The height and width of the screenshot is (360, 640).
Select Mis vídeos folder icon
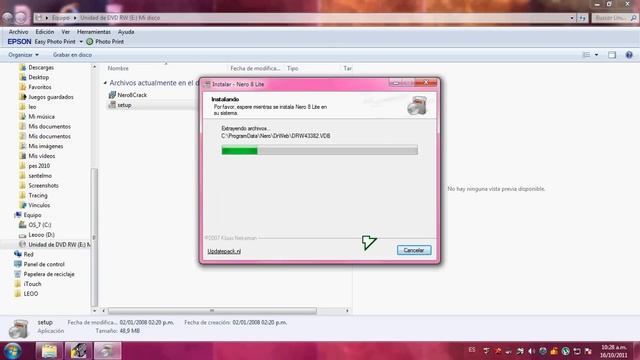(x=23, y=156)
